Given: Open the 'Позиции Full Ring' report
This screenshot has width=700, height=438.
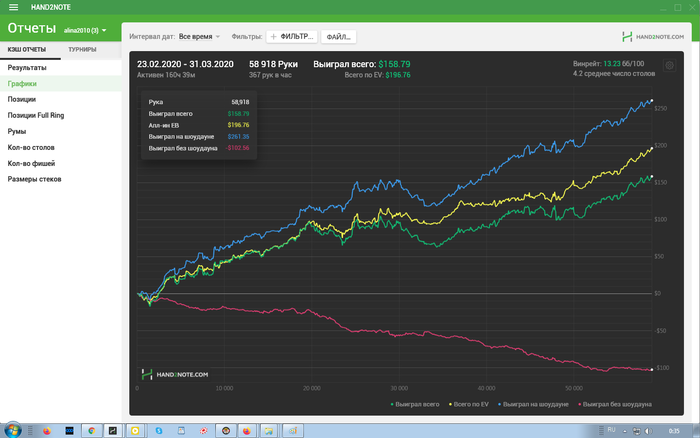Looking at the screenshot, I should pos(61,115).
